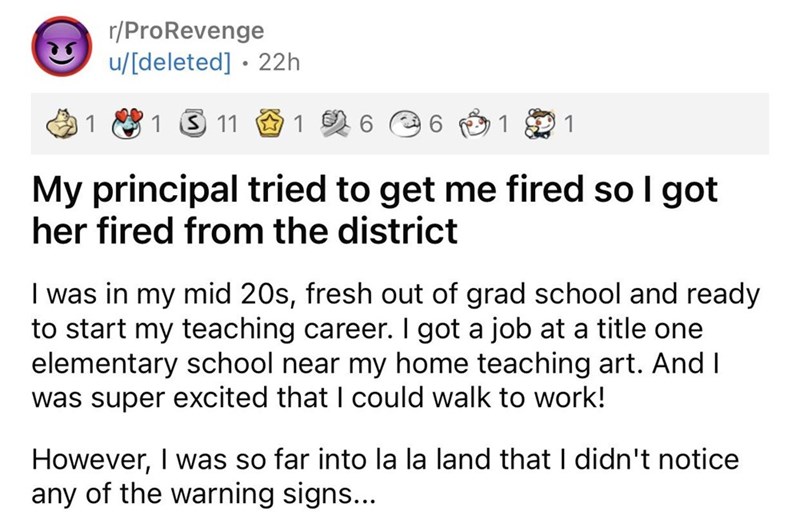Image resolution: width=800 pixels, height=520 pixels.
Task: Click the Snoo facepalm award icon
Action: pyautogui.click(x=473, y=125)
